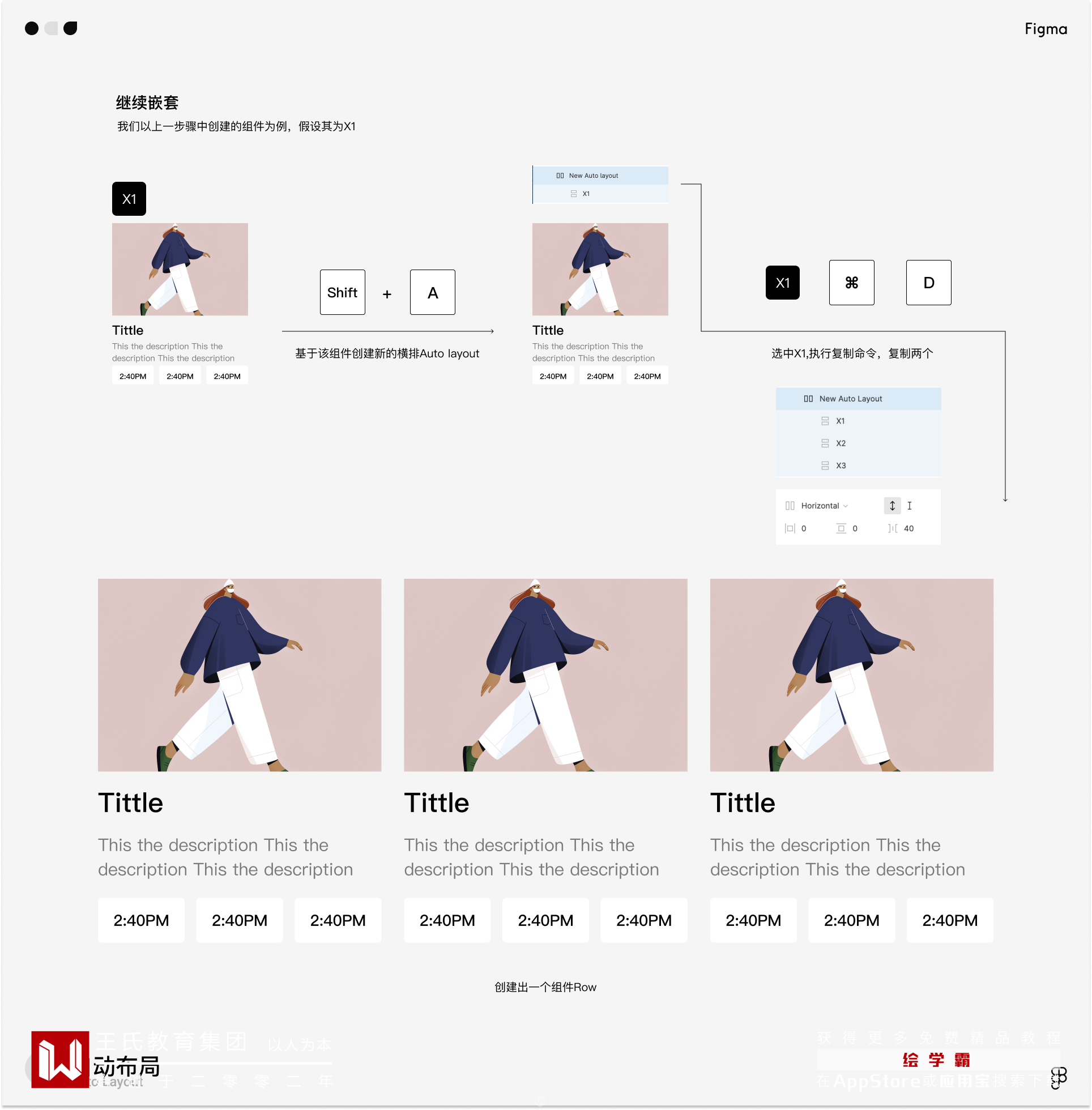Image resolution: width=1092 pixels, height=1110 pixels.
Task: Click the horizontal padding icon
Action: point(790,528)
